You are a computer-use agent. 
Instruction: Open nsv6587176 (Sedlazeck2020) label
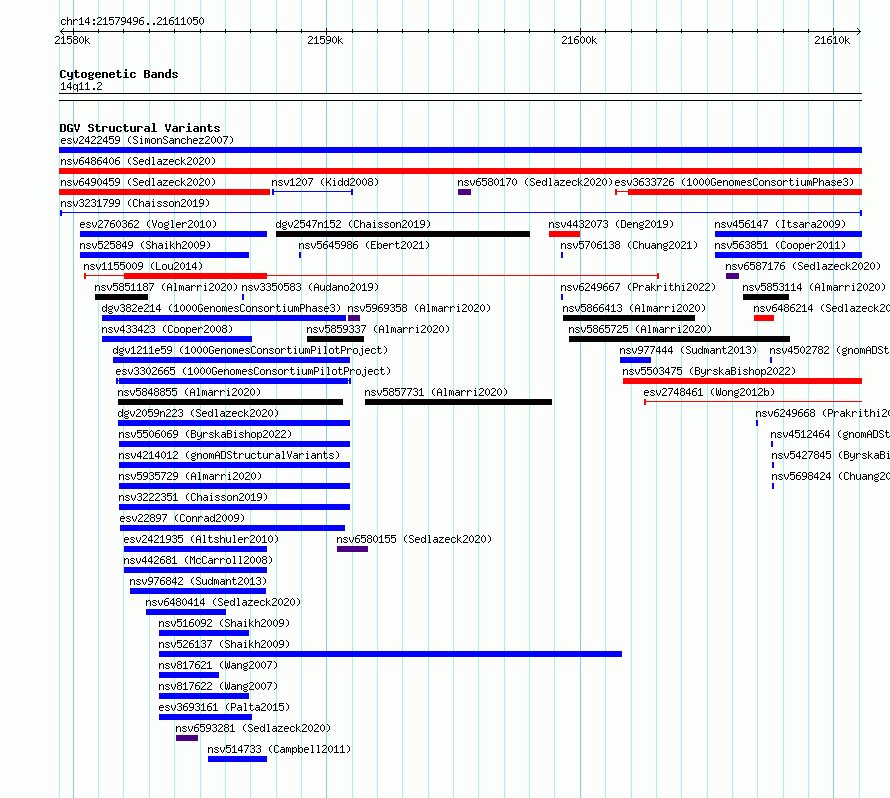803,266
